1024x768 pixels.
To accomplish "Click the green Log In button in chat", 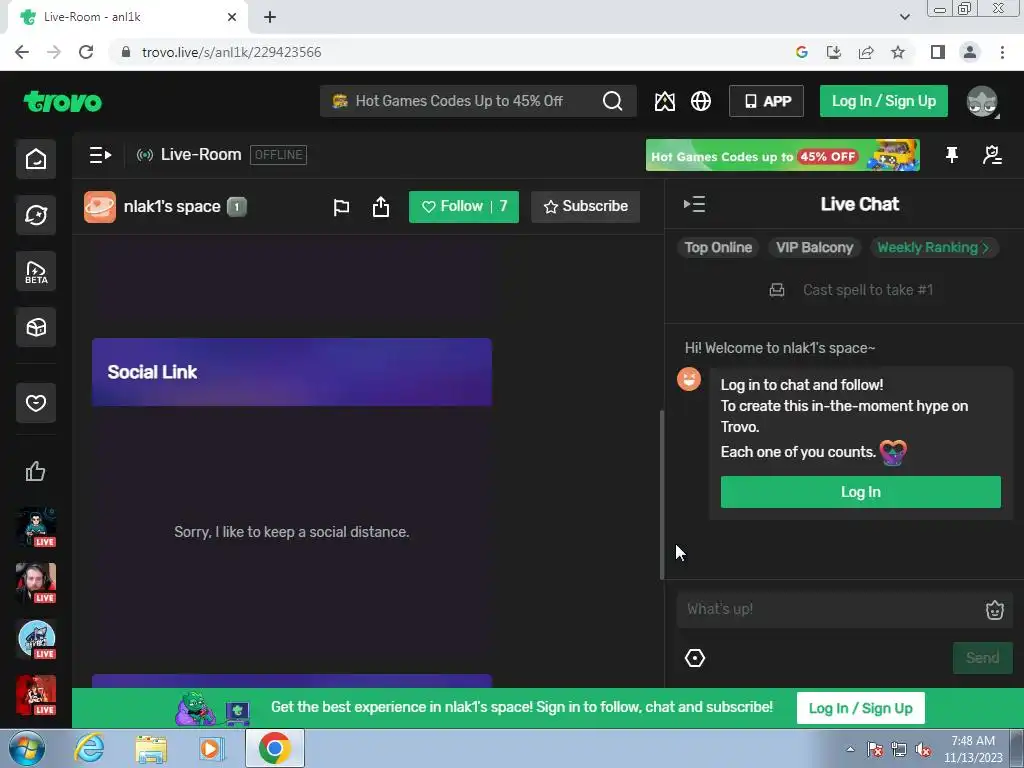I will [x=860, y=492].
